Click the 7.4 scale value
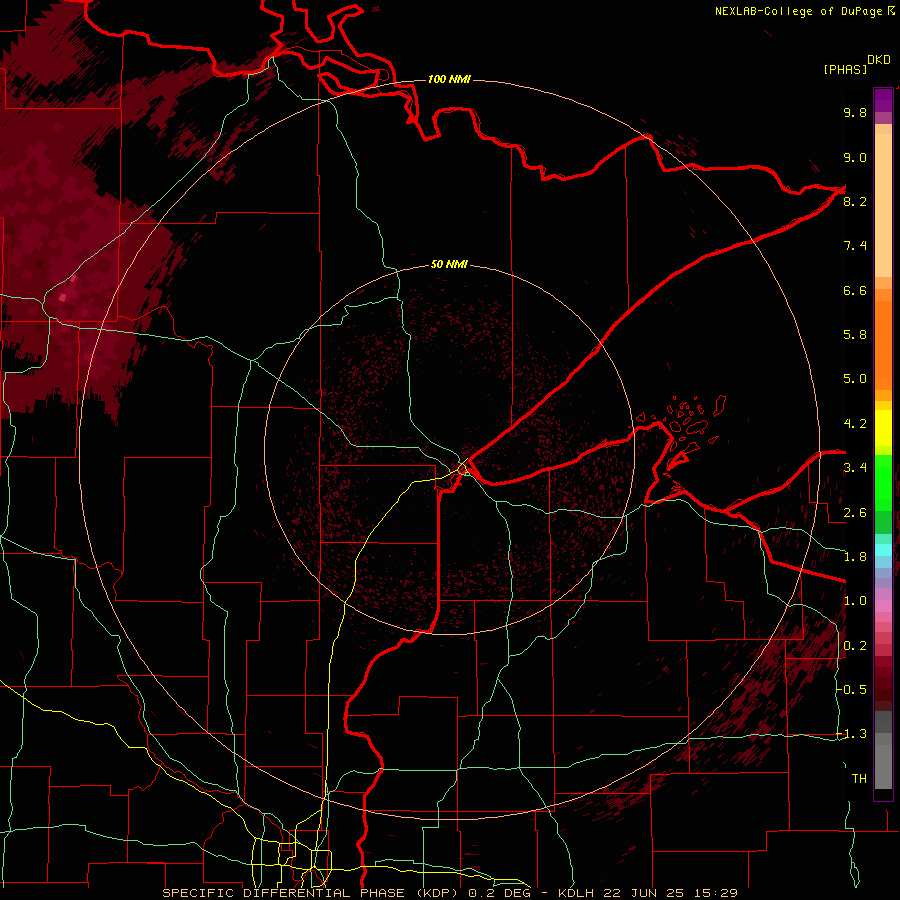This screenshot has height=900, width=900. (855, 246)
